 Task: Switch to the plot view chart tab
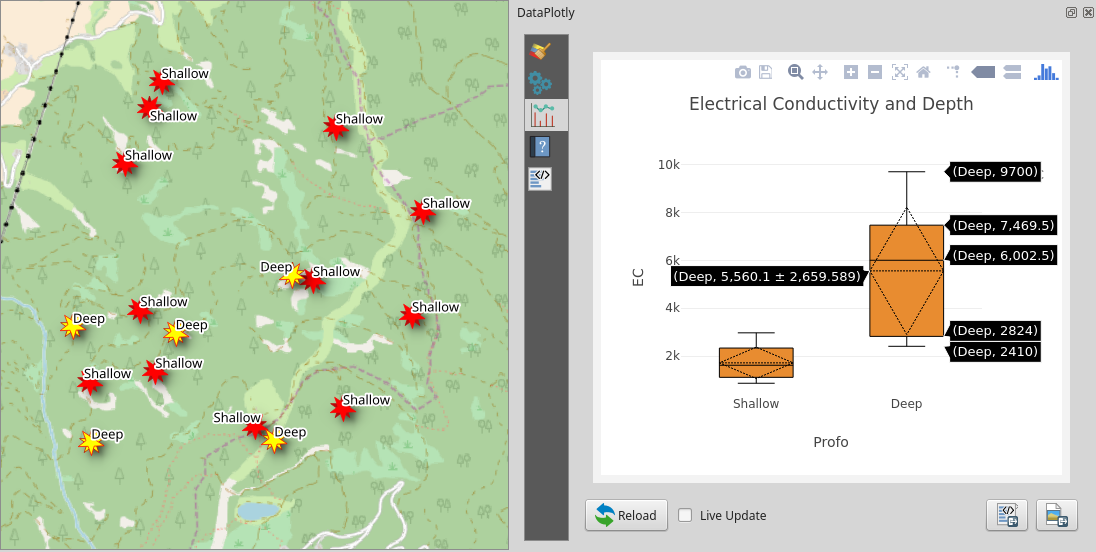541,115
